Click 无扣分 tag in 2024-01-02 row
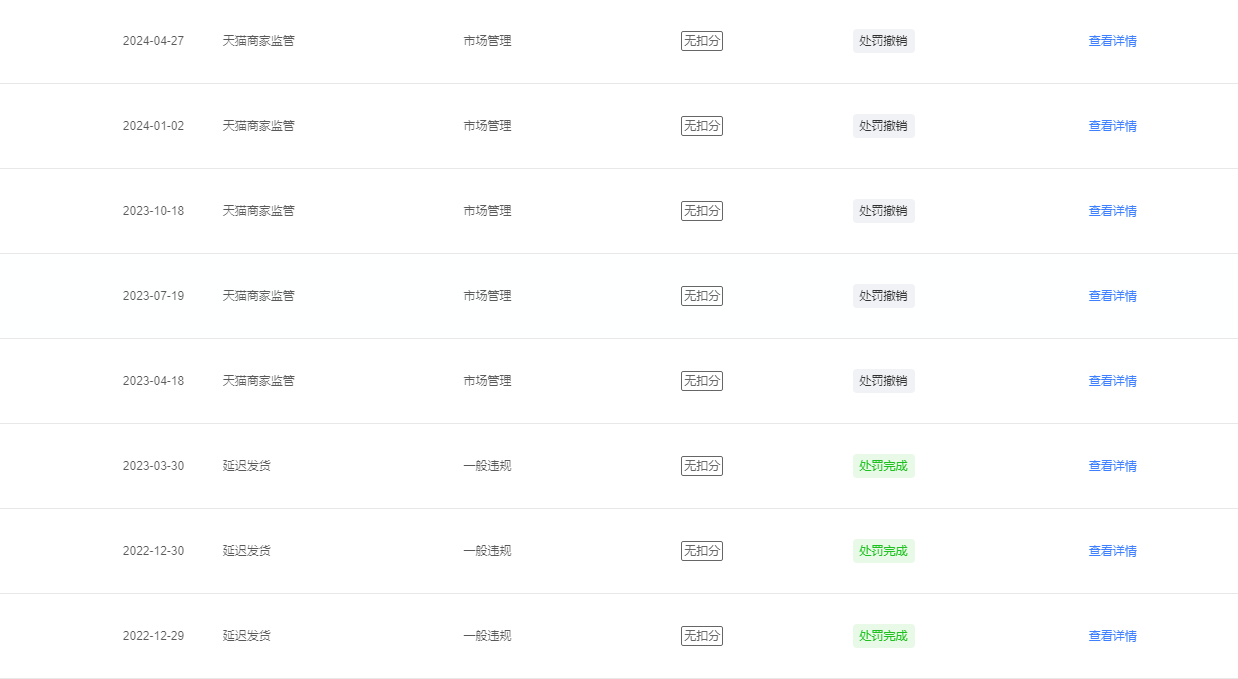The width and height of the screenshot is (1238, 679). click(x=702, y=126)
